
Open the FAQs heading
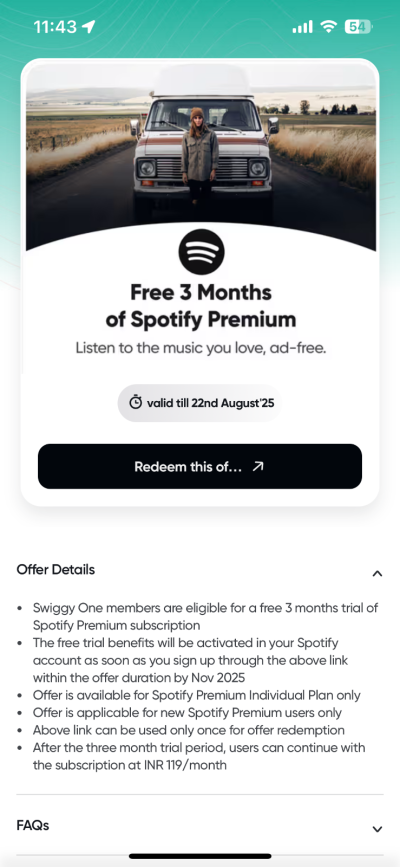click(x=33, y=826)
